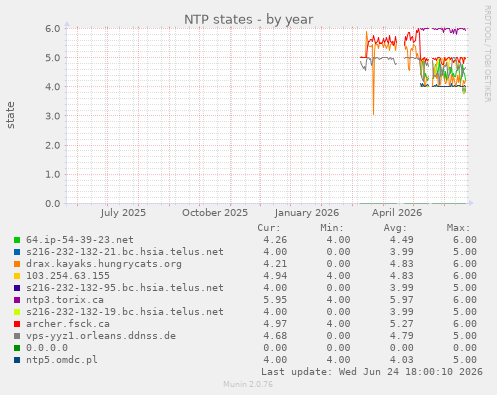Select the ntp5.omdc.pl legend label
497x395 pixels.
(62, 360)
